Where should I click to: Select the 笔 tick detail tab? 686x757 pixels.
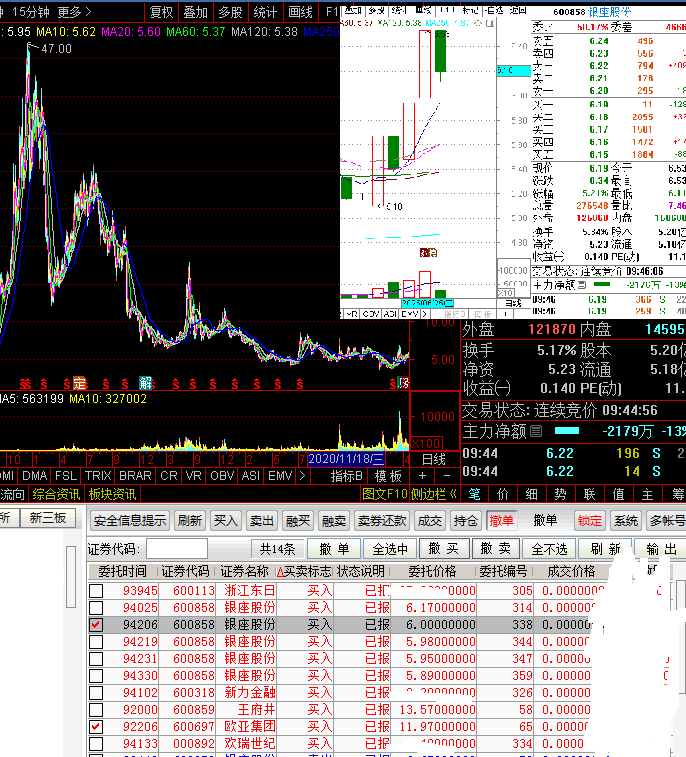pyautogui.click(x=475, y=494)
